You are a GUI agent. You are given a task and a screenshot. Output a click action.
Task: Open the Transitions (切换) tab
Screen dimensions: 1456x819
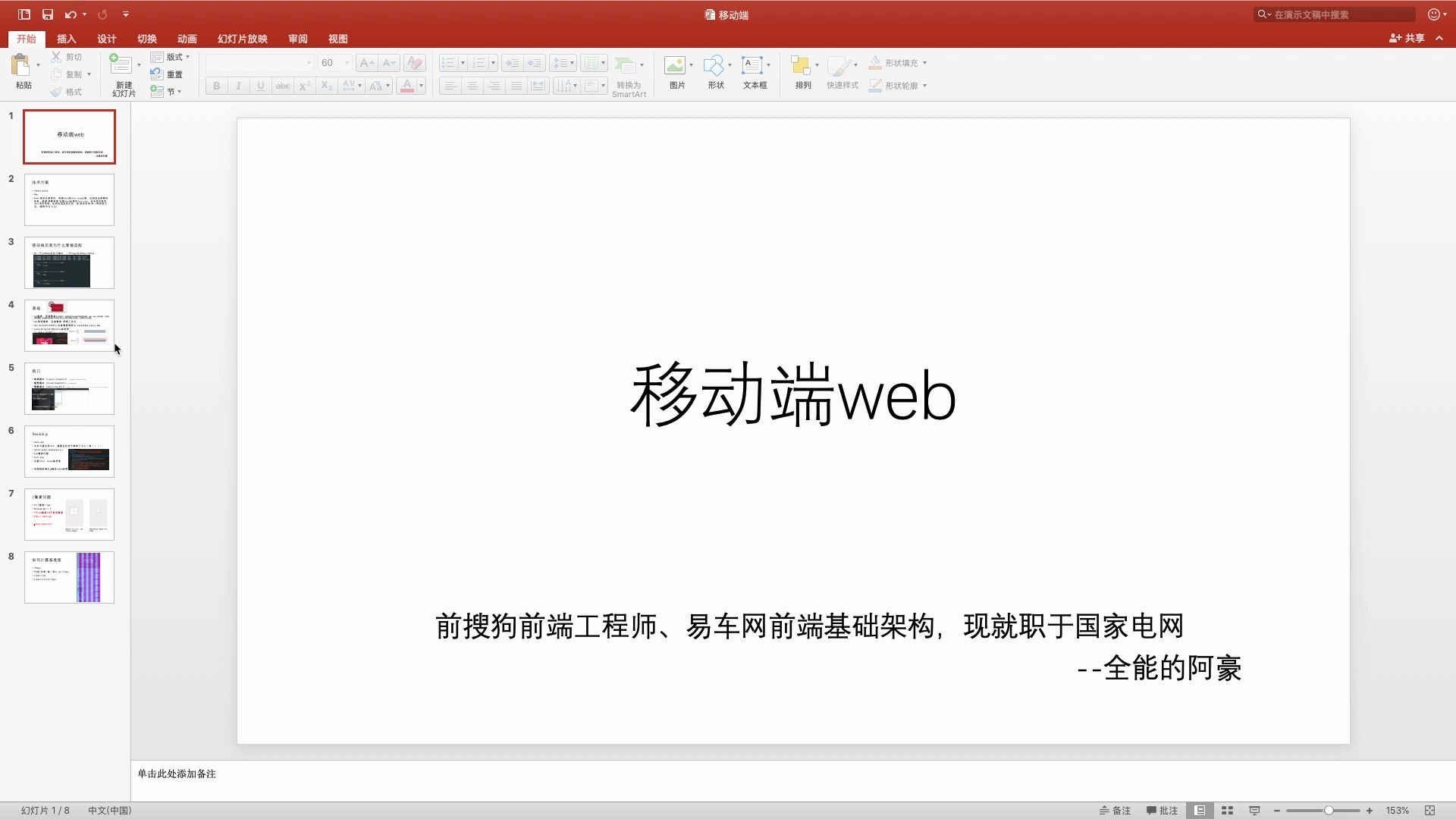147,39
